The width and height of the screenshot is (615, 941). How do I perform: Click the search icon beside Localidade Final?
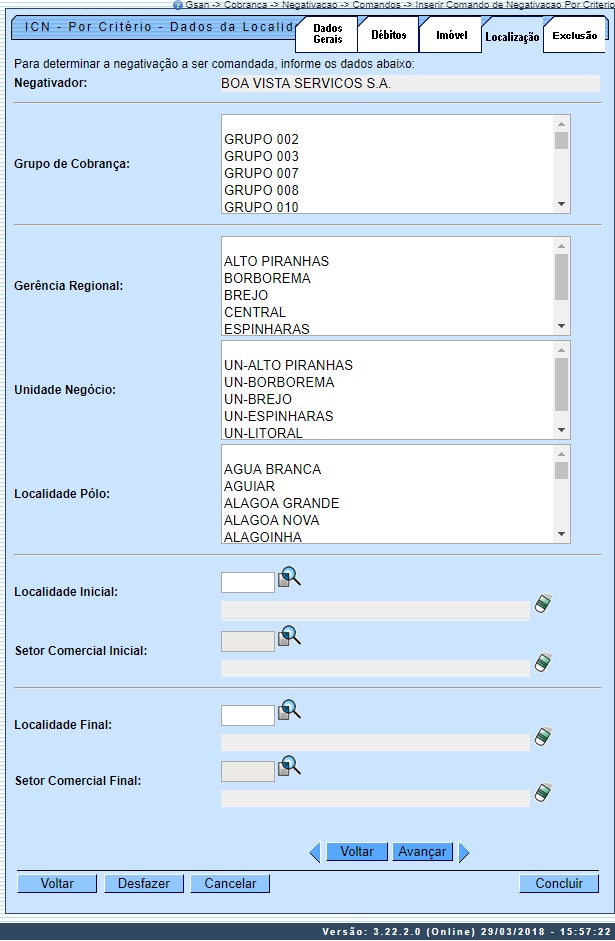pyautogui.click(x=289, y=711)
